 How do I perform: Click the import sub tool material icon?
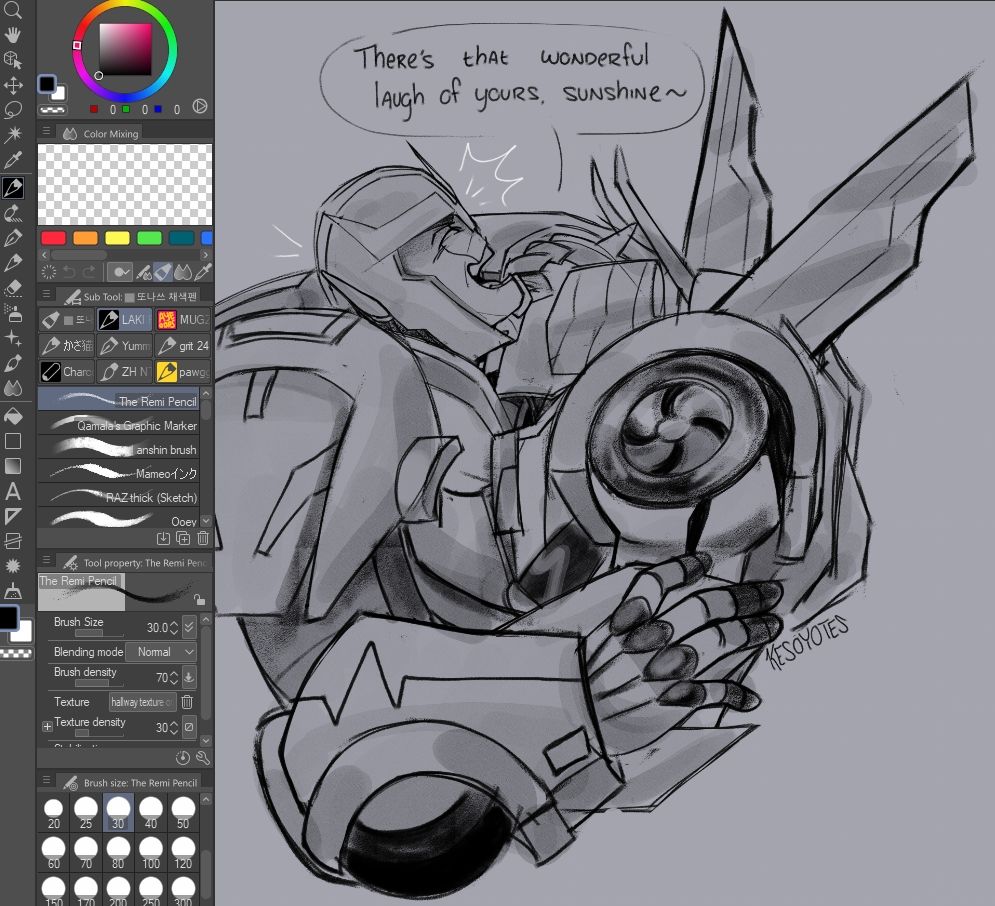coord(163,539)
